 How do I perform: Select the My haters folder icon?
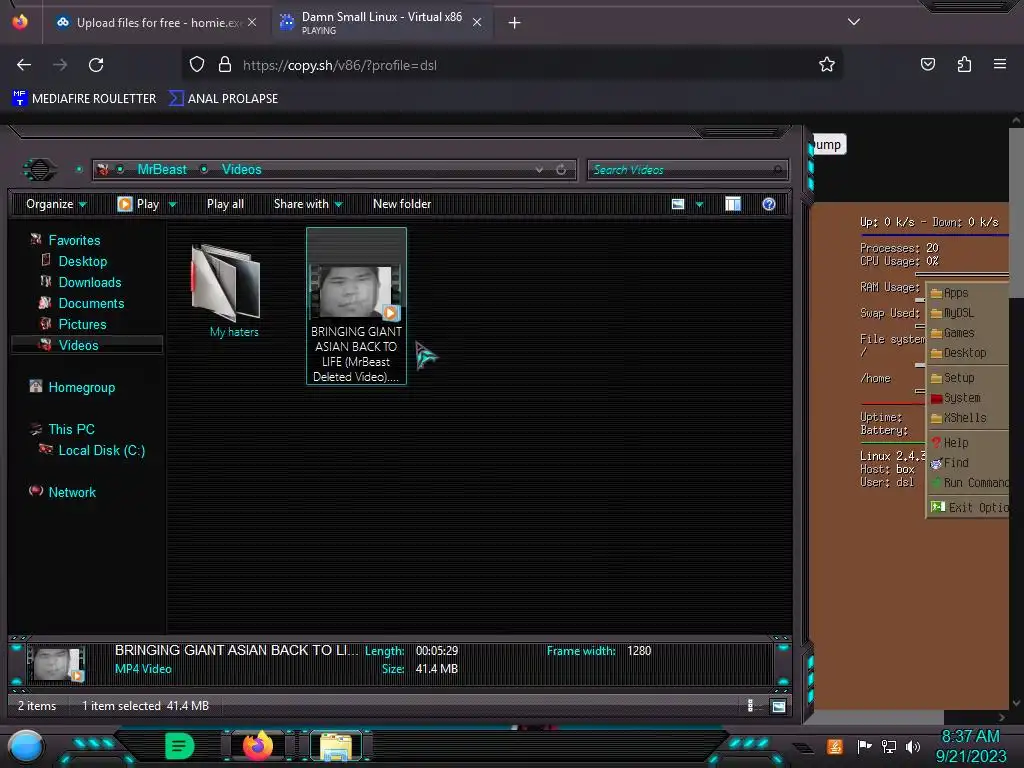[x=226, y=283]
